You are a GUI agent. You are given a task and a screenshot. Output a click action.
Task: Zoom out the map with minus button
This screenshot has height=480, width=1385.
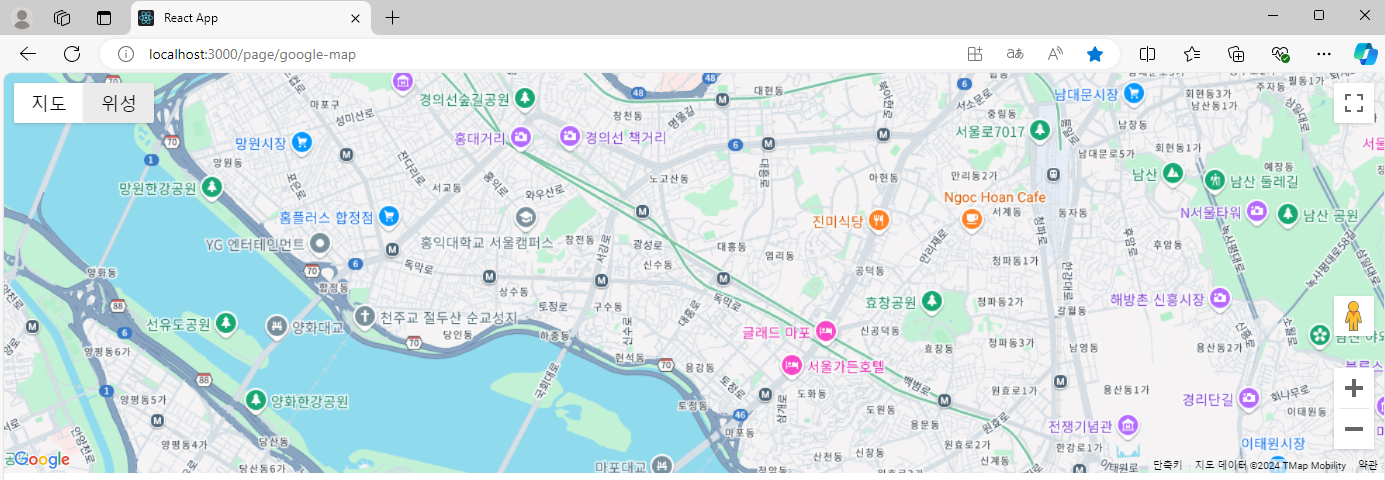[1354, 429]
